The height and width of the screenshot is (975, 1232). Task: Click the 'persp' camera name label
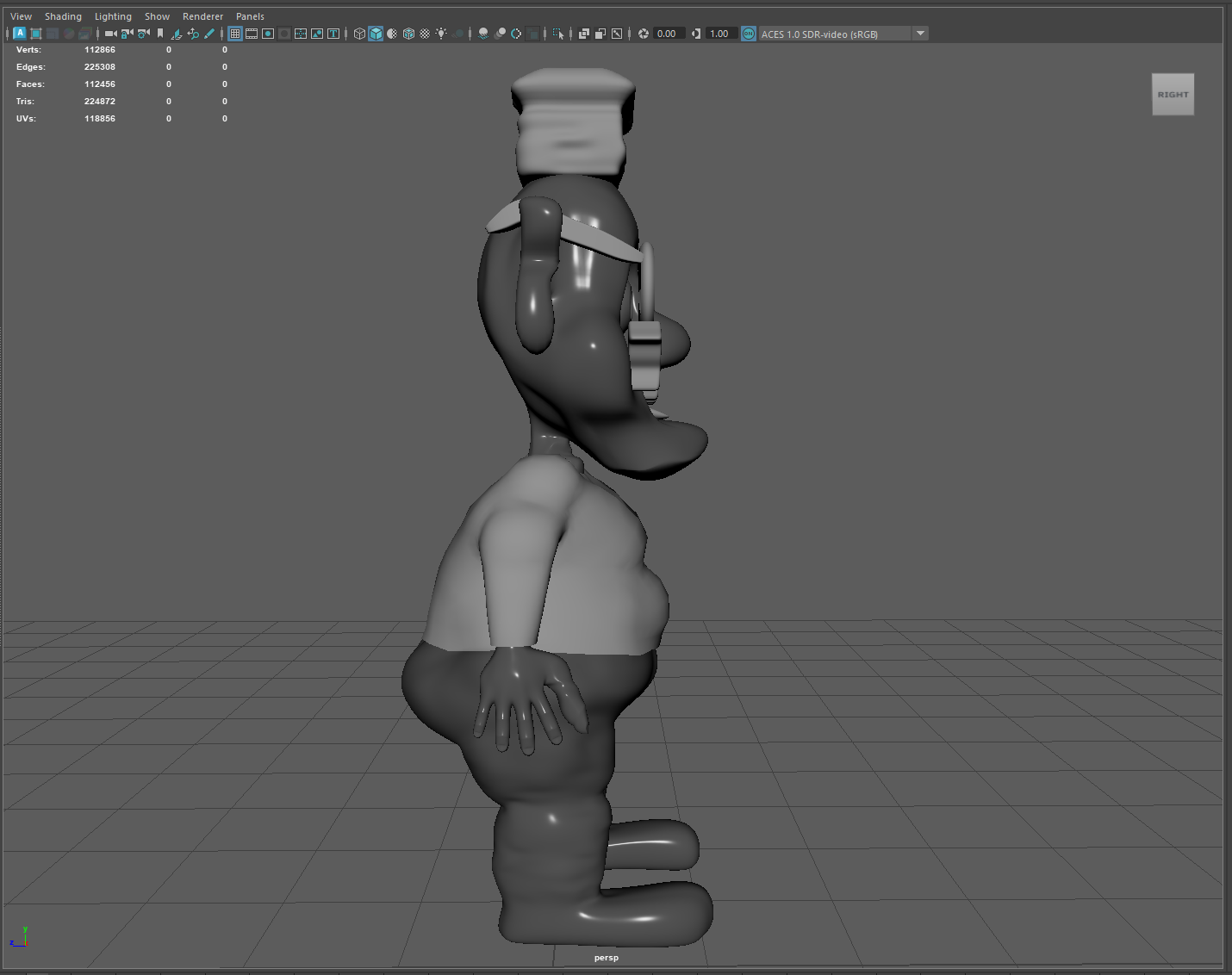pyautogui.click(x=607, y=958)
